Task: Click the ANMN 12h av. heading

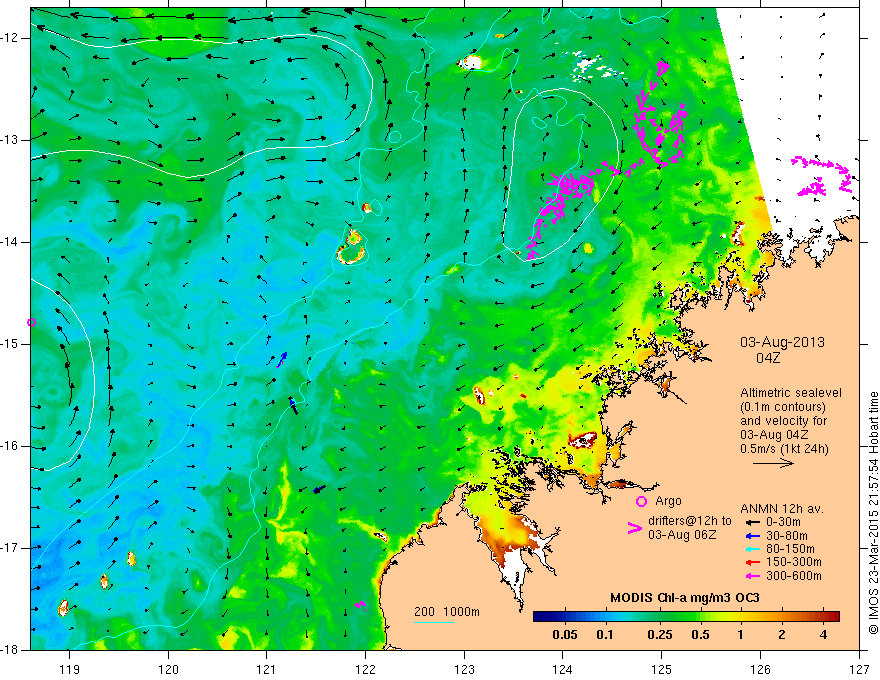Action: (x=782, y=509)
